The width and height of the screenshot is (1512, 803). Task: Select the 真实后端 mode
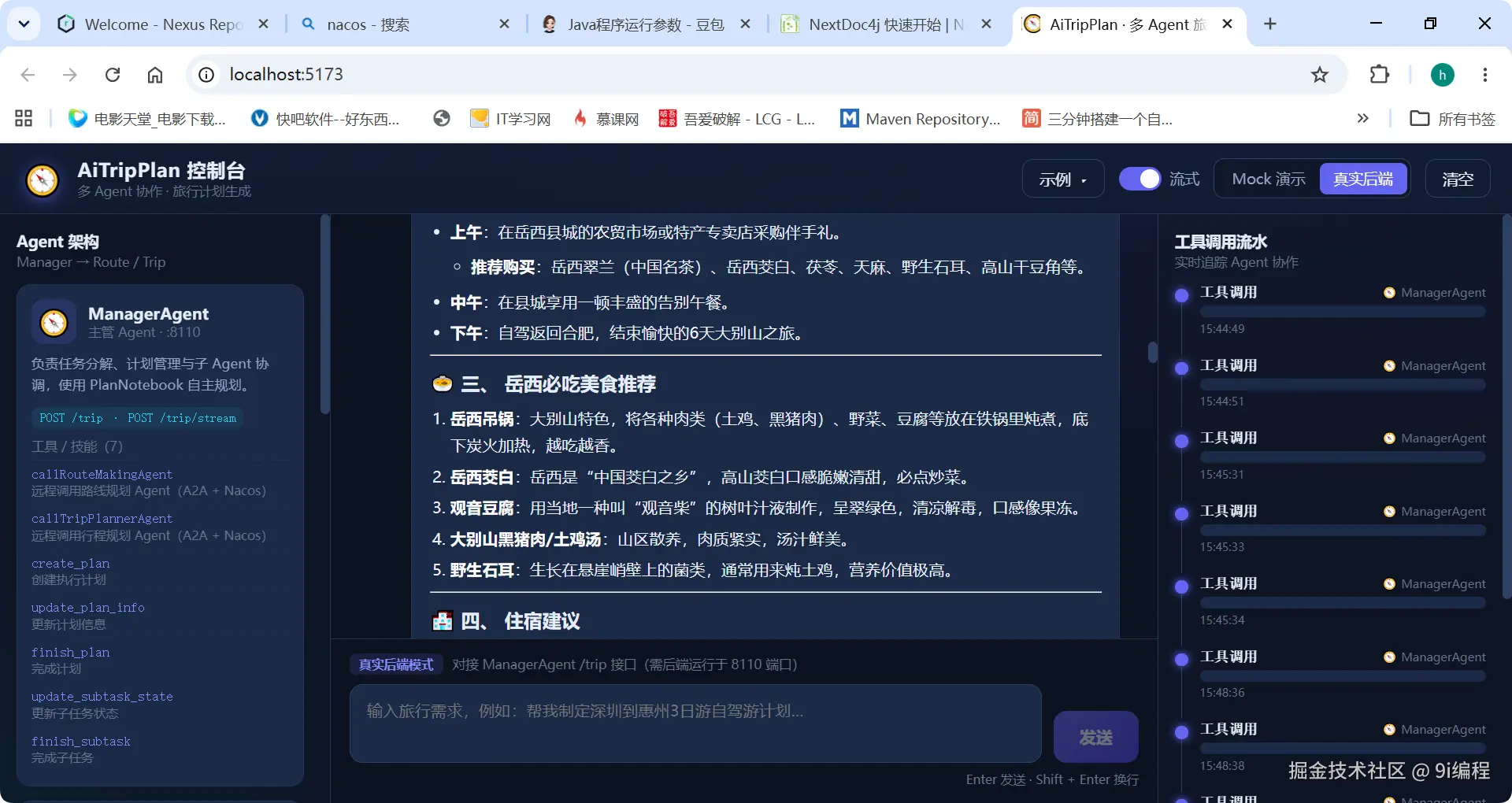(x=1362, y=179)
